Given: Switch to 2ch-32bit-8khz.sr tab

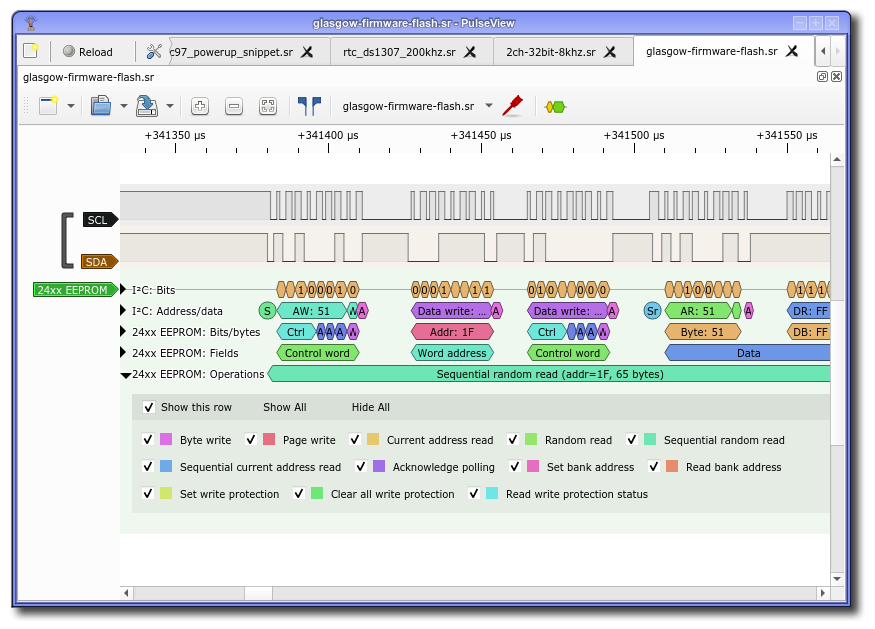Looking at the screenshot, I should [x=551, y=52].
